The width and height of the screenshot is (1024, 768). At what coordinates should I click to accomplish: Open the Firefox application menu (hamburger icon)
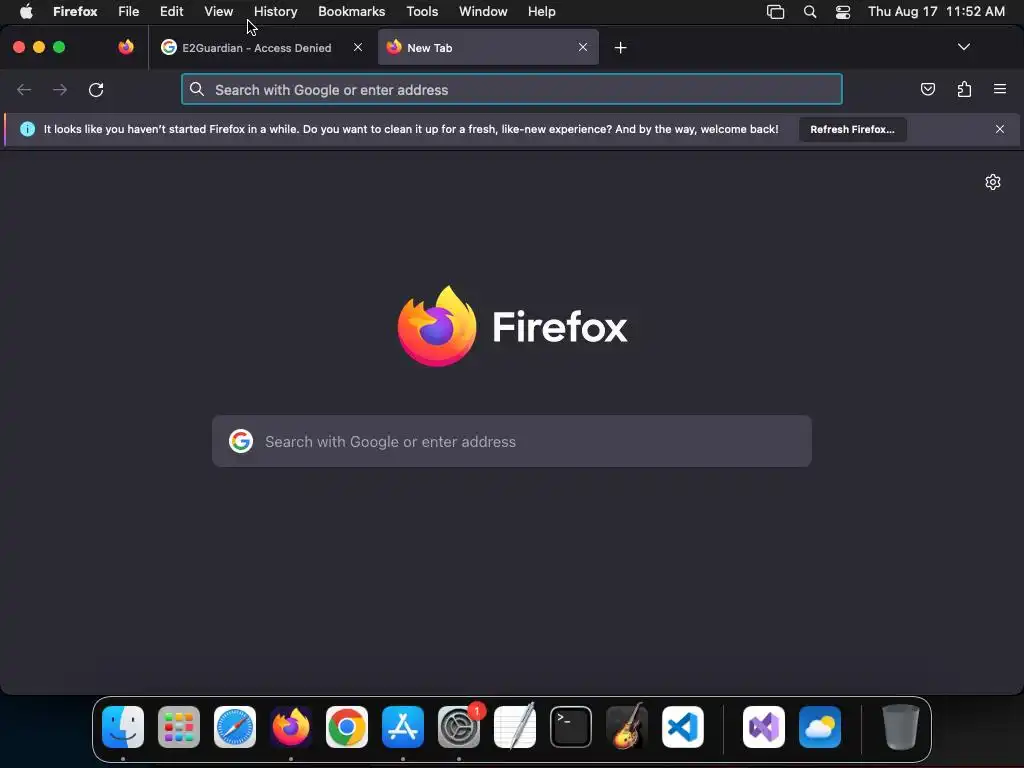coord(1000,89)
